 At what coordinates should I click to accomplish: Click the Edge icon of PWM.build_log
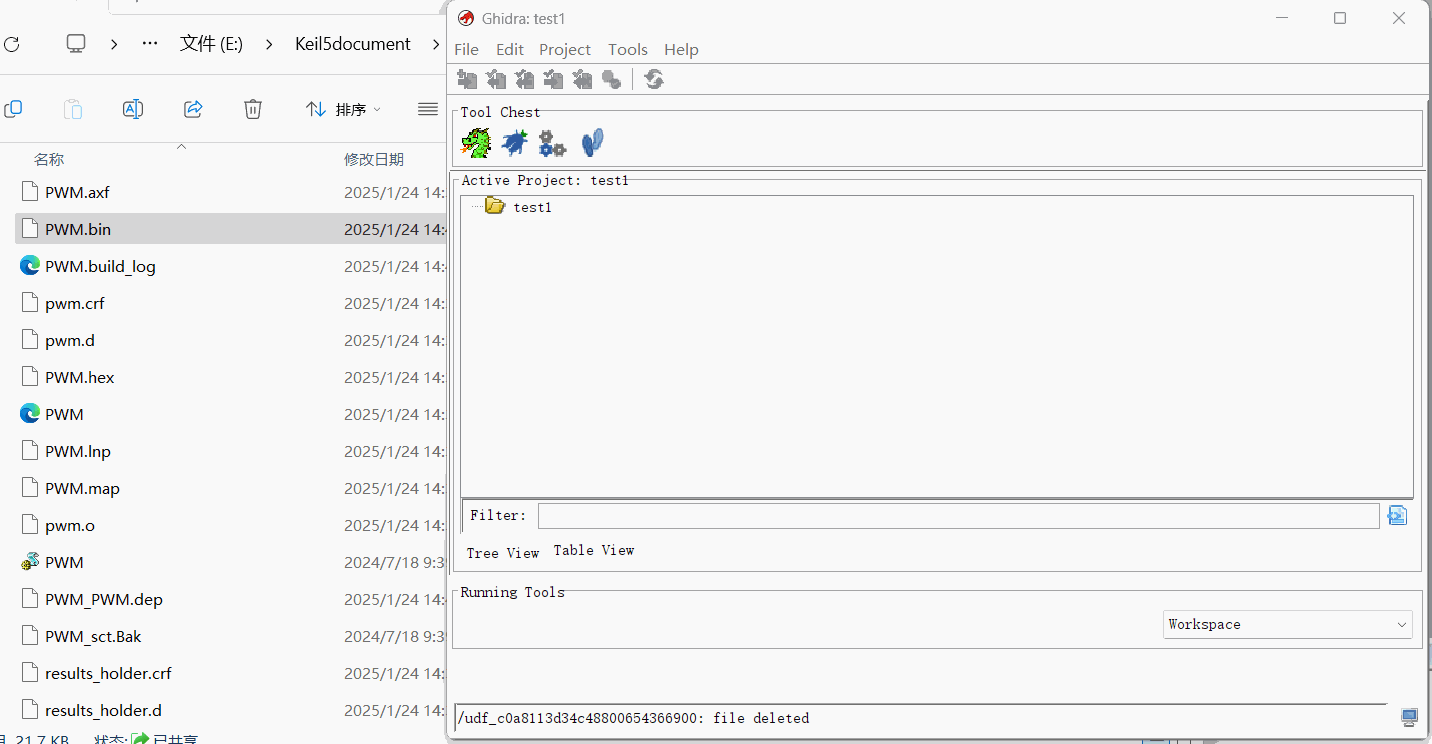(30, 266)
